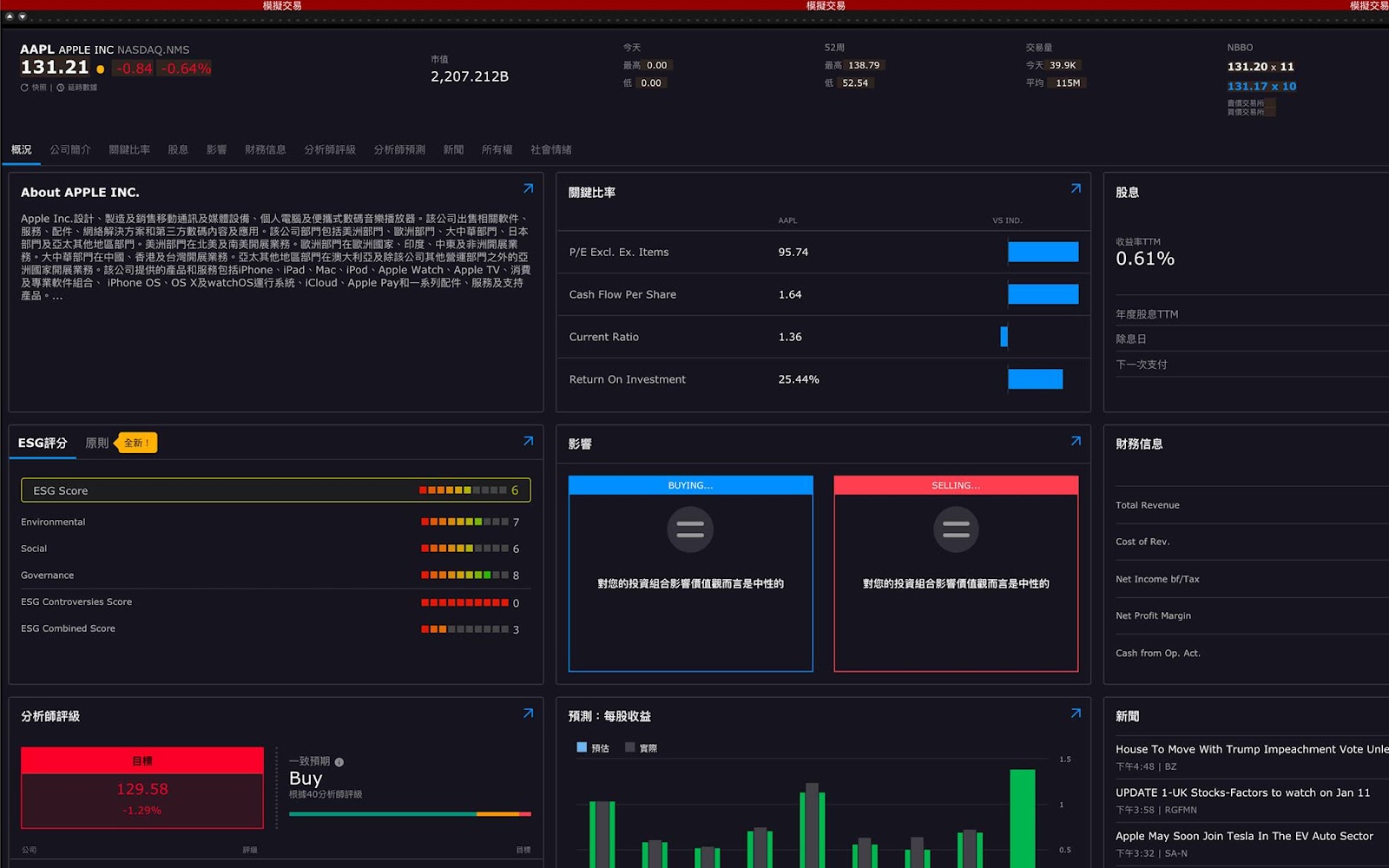Toggle the 實際 legend square in EPS chart

pos(630,746)
